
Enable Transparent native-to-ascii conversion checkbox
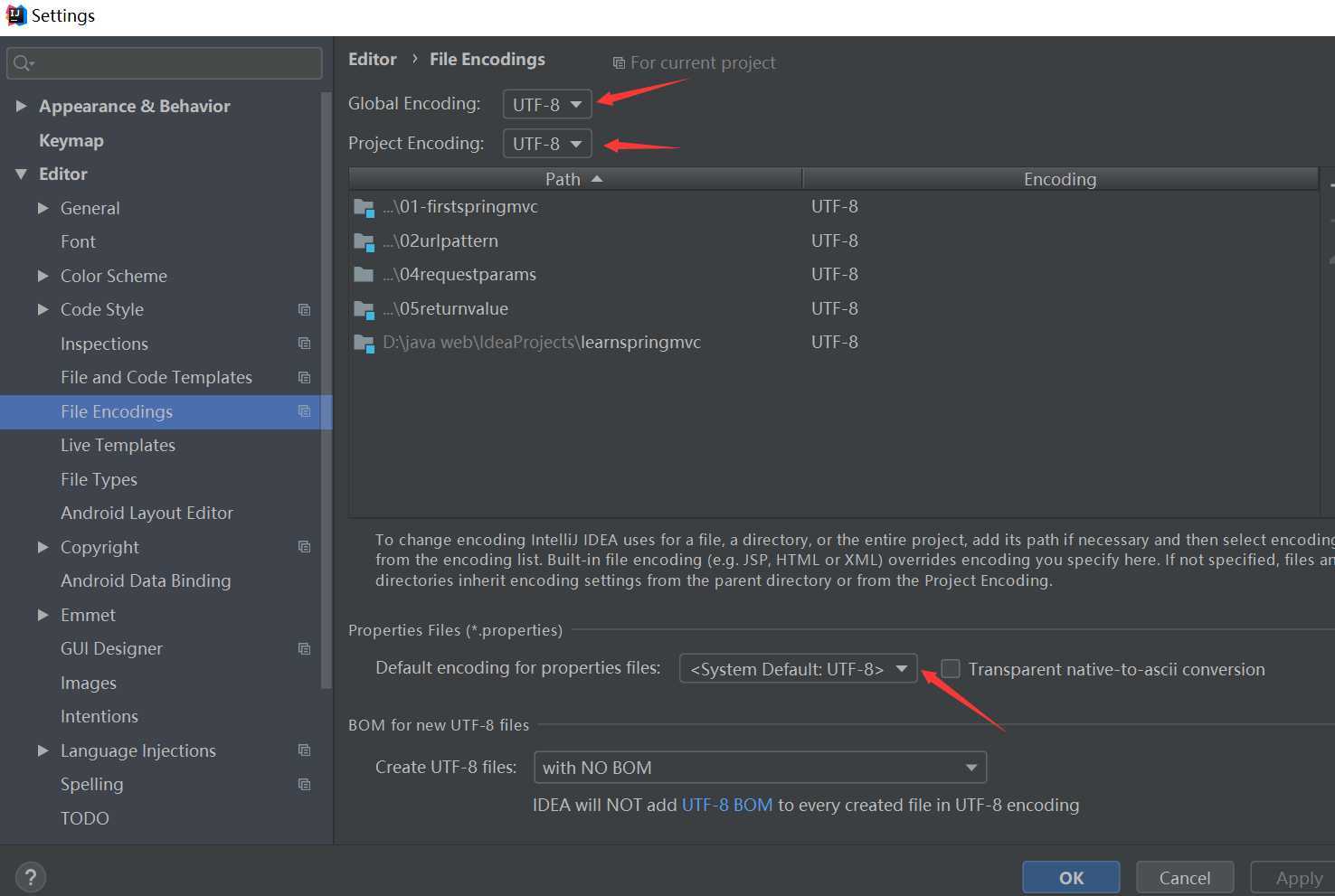coord(951,668)
